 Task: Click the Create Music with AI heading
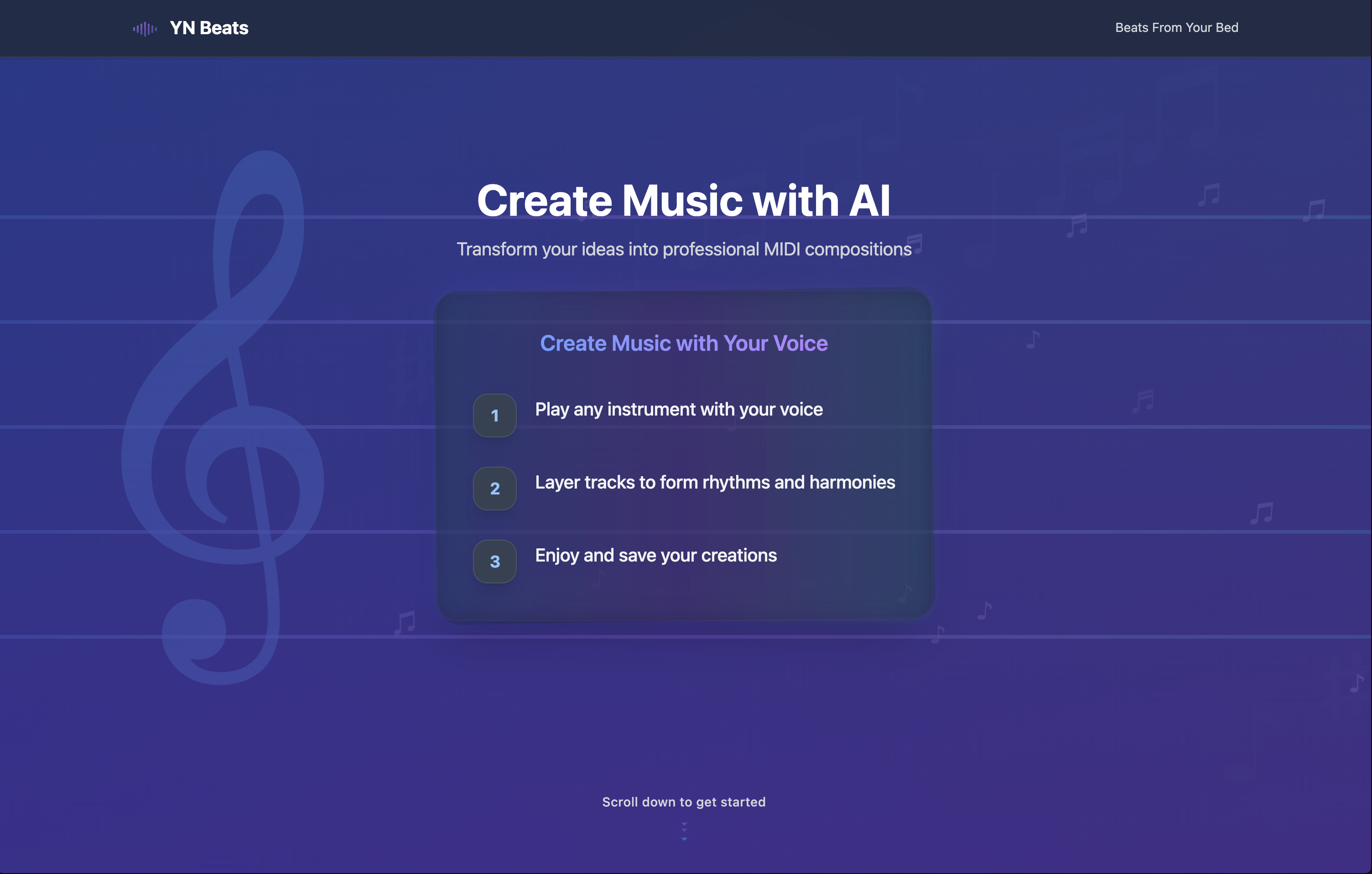pos(683,201)
